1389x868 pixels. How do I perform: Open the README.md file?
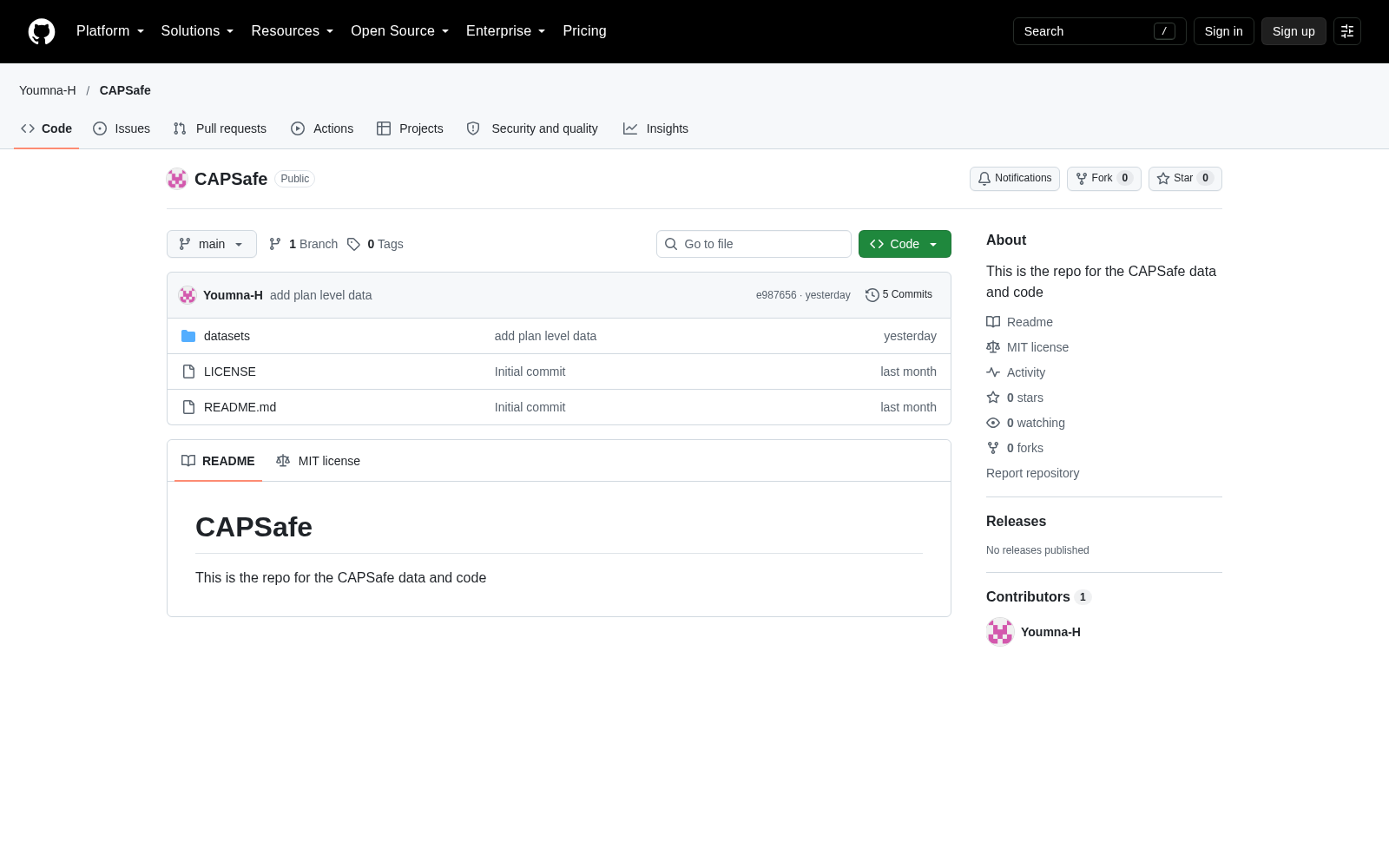240,407
